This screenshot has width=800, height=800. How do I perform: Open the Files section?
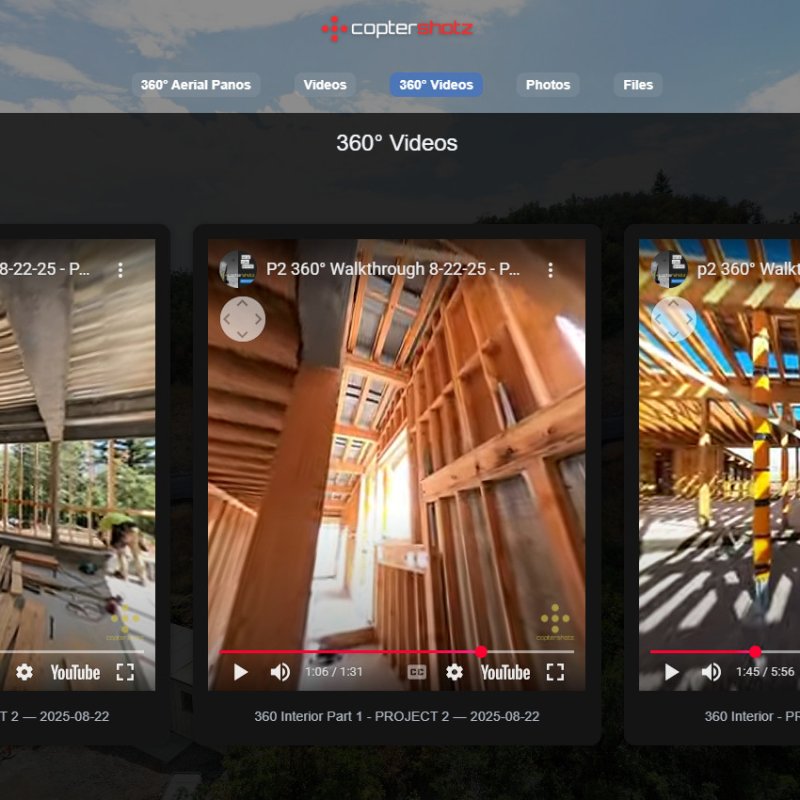(636, 85)
